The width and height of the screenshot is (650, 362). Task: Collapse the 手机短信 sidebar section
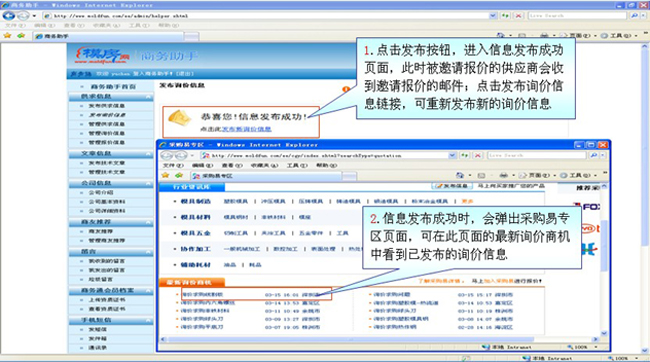click(148, 321)
